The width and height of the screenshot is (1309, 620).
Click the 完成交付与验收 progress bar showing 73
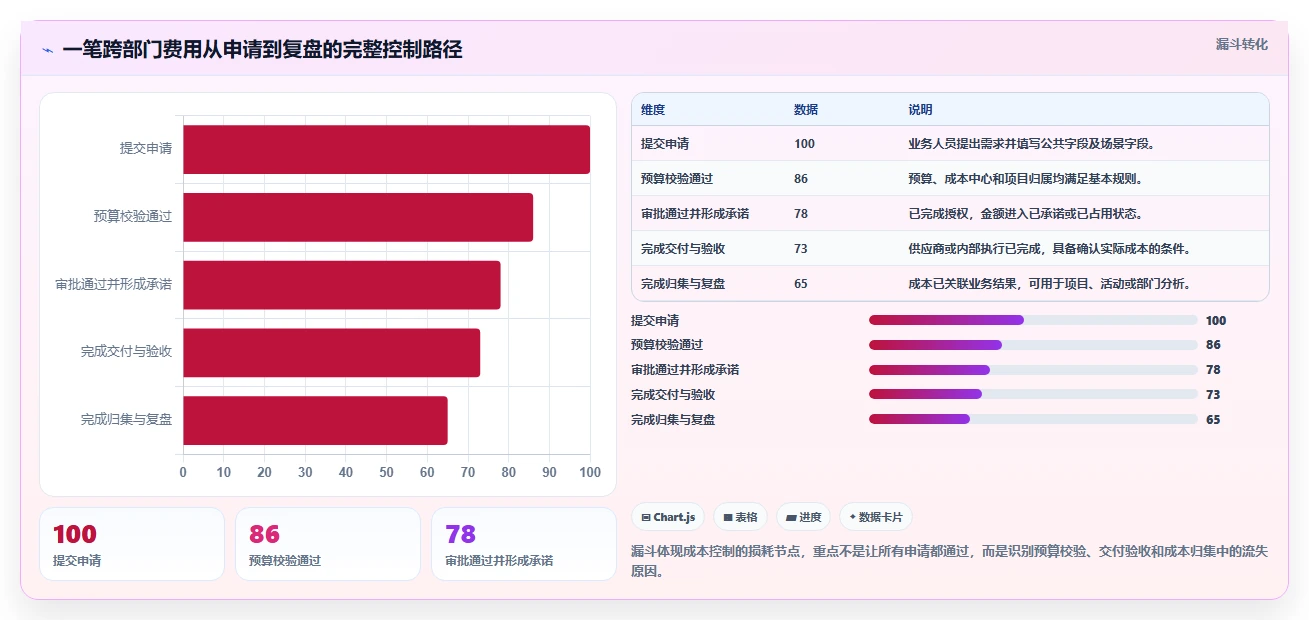tap(1033, 394)
